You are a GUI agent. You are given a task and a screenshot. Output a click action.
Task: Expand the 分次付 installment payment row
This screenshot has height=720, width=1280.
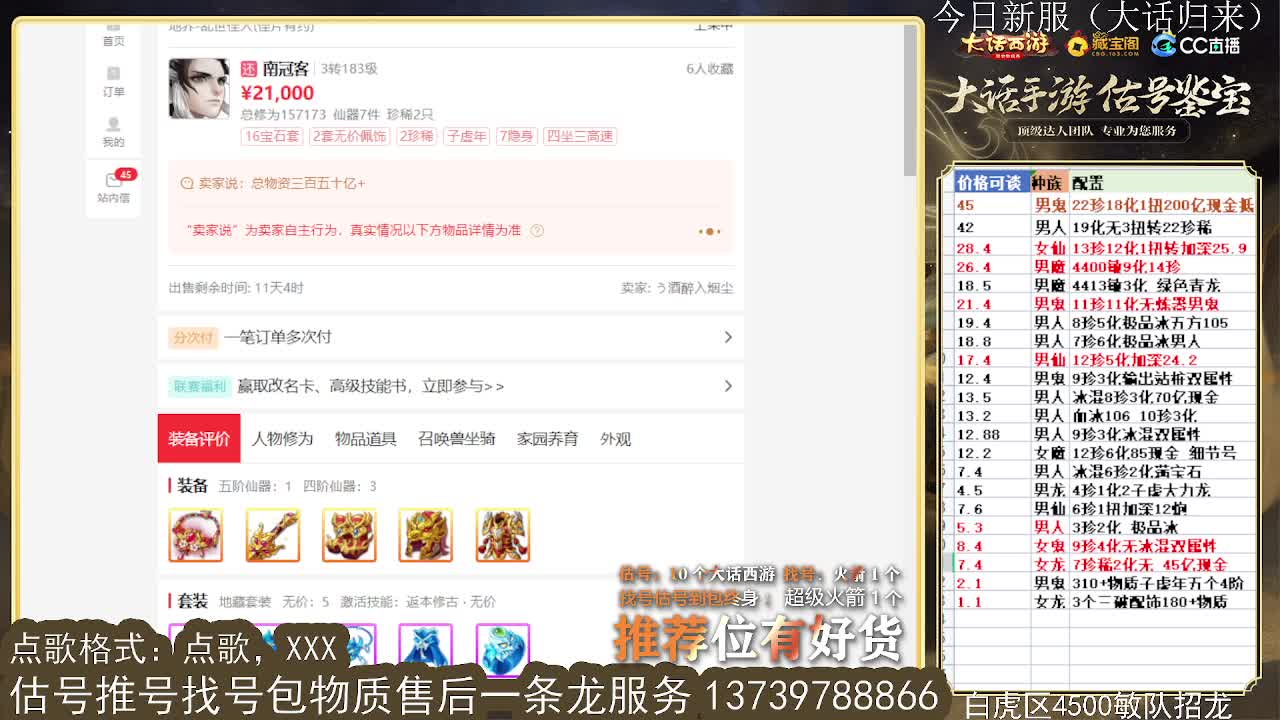pyautogui.click(x=729, y=337)
